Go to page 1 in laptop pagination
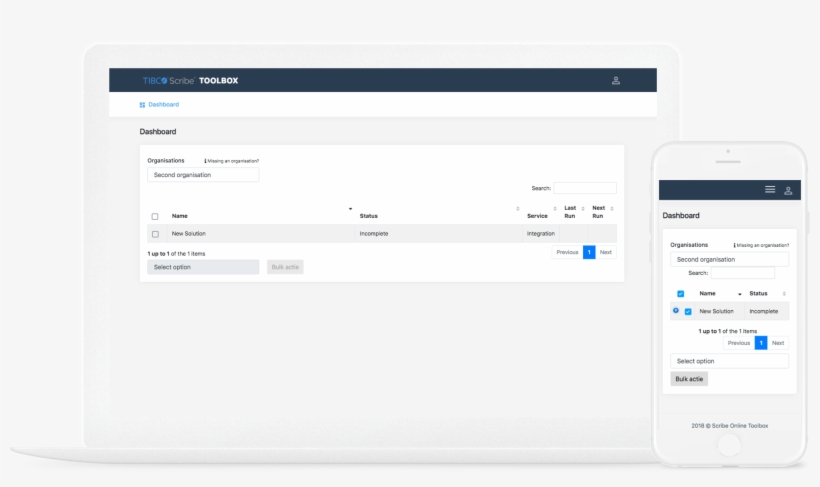 click(x=589, y=252)
